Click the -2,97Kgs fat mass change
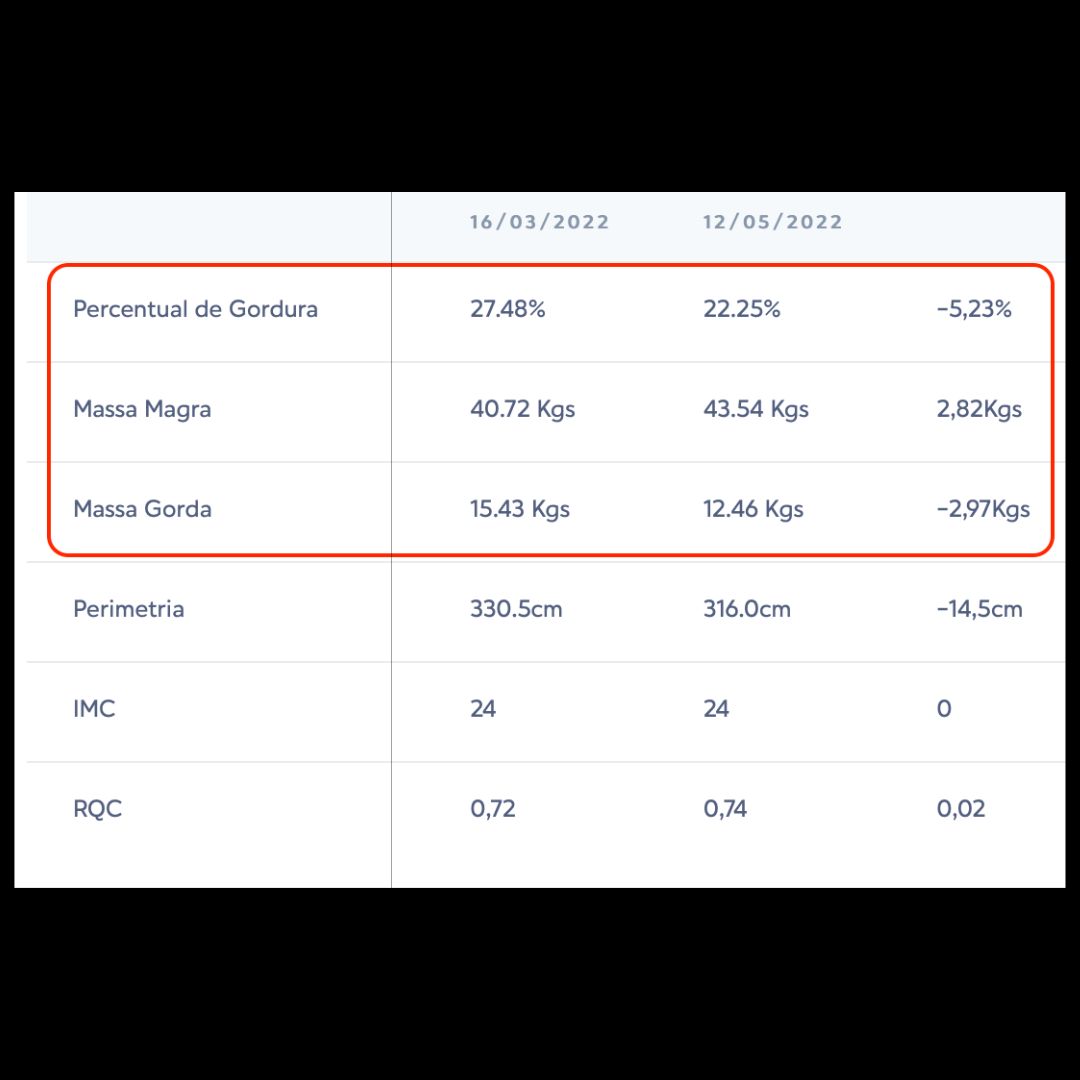1080x1080 pixels. coord(983,509)
